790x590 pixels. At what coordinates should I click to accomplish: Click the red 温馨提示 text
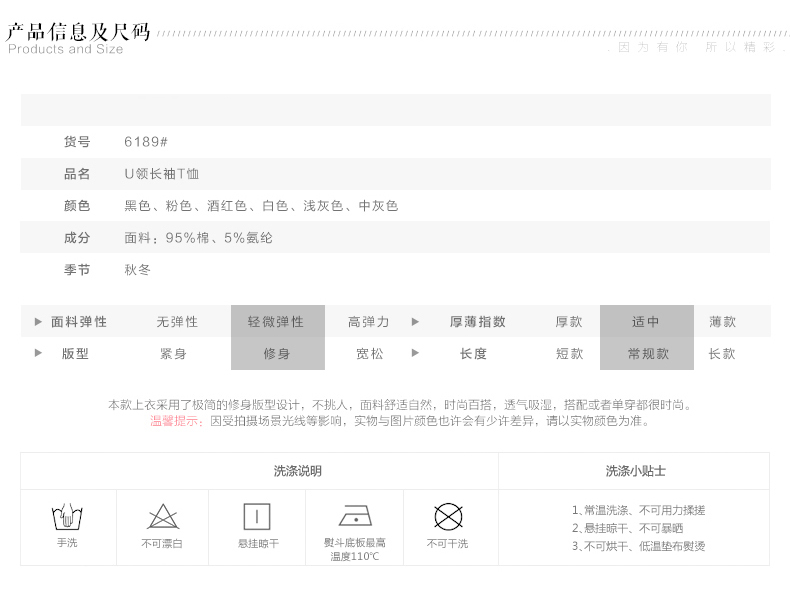(176, 421)
